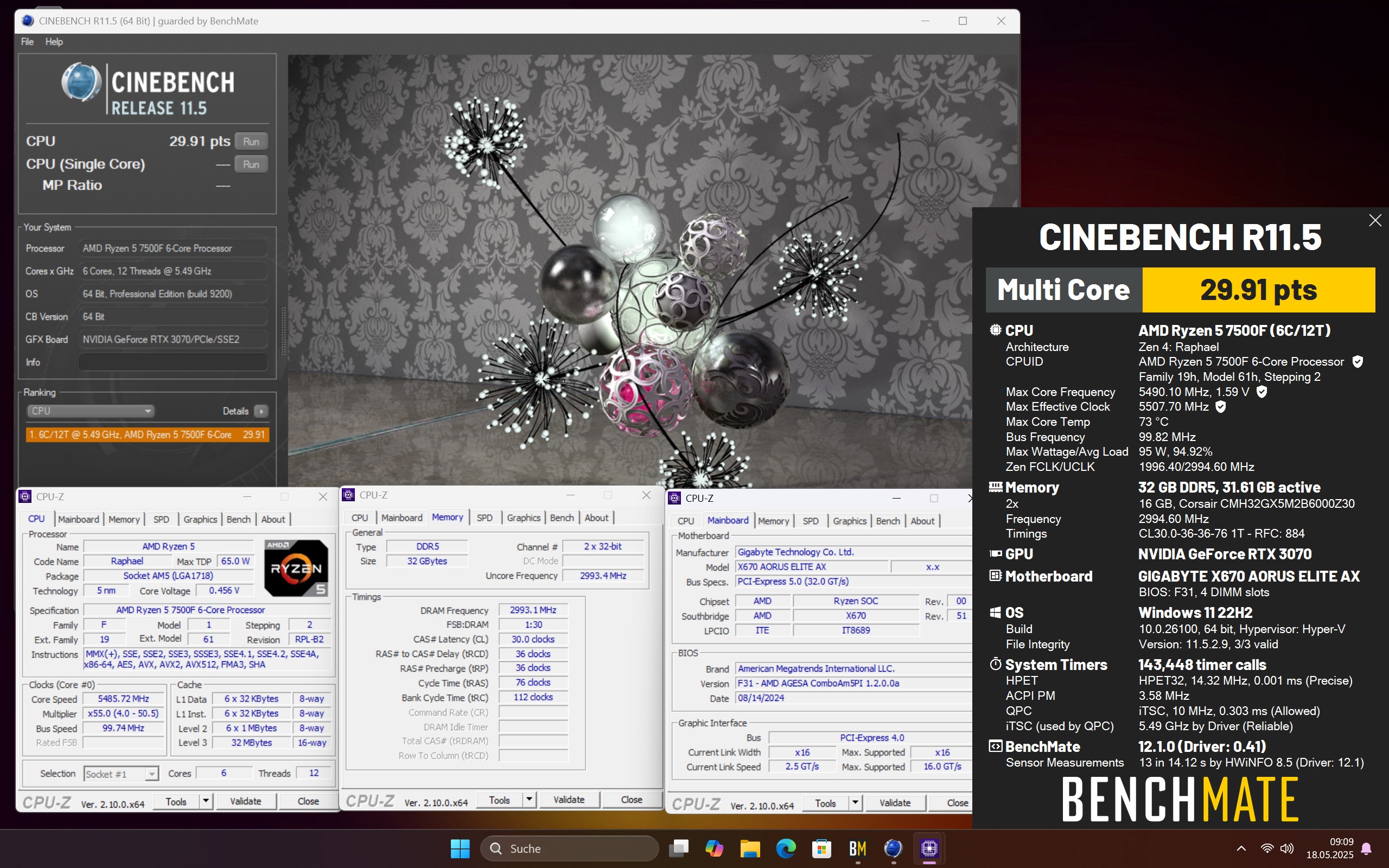The height and width of the screenshot is (868, 1389).
Task: Click the Ryzen 5 logo in CPU-Z
Action: pos(296,567)
